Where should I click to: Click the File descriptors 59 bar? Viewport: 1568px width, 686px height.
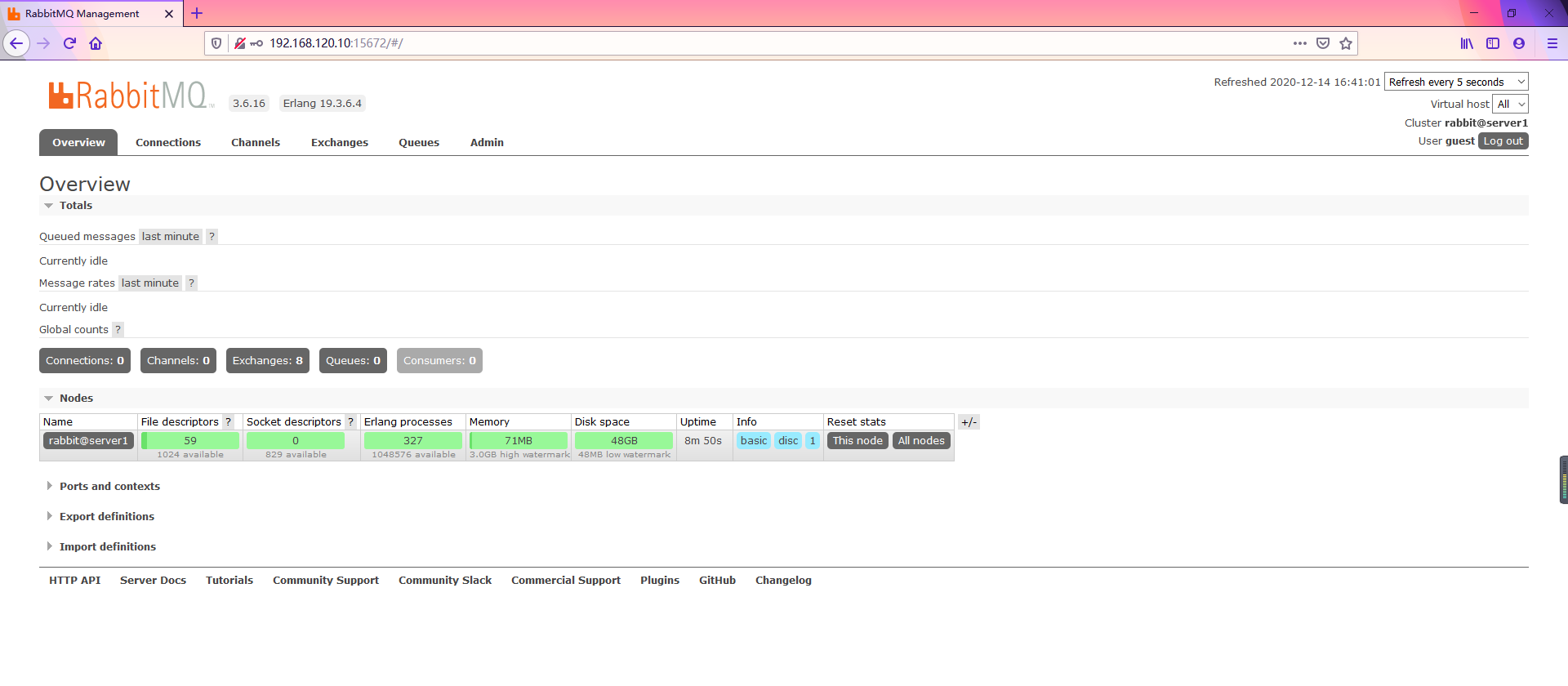(190, 441)
